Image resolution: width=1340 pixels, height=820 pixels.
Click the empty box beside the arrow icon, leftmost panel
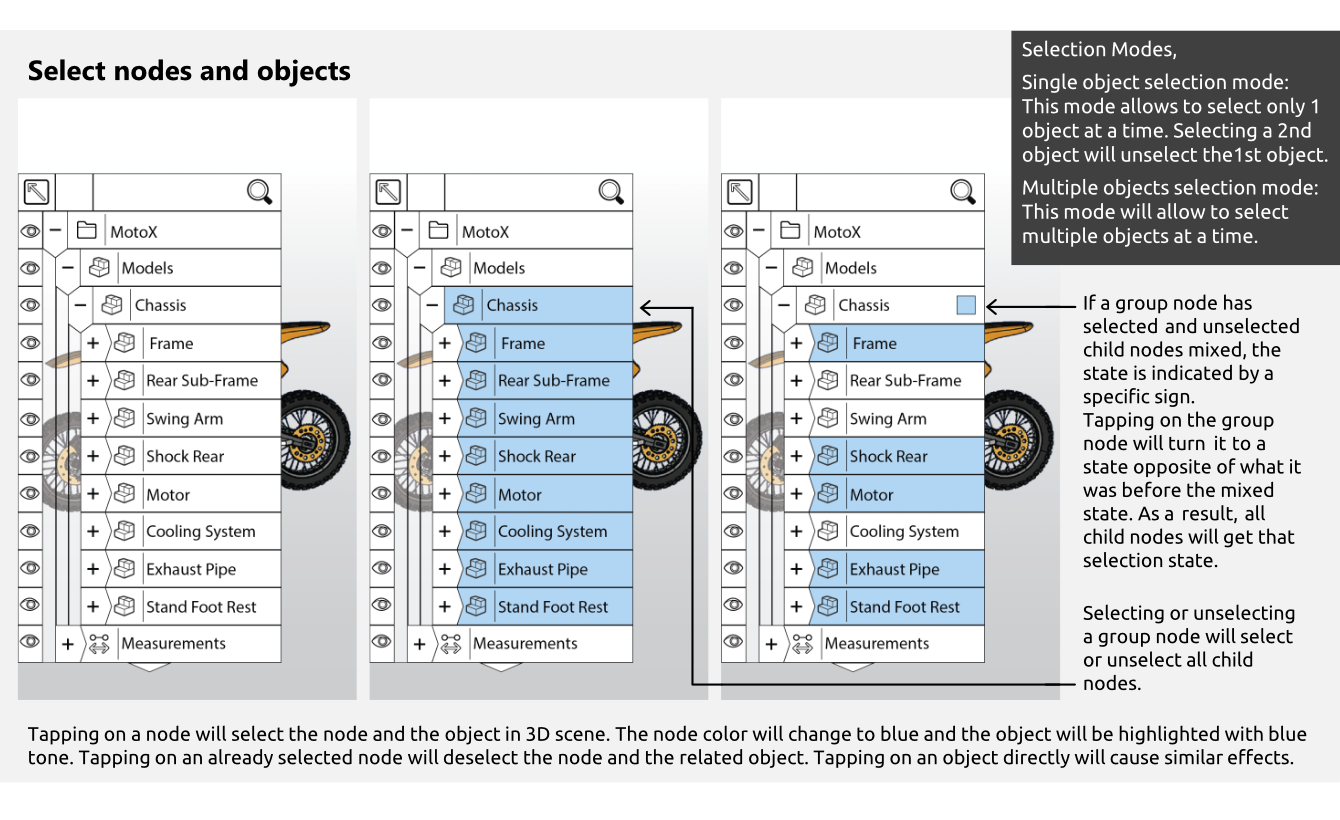(x=73, y=192)
